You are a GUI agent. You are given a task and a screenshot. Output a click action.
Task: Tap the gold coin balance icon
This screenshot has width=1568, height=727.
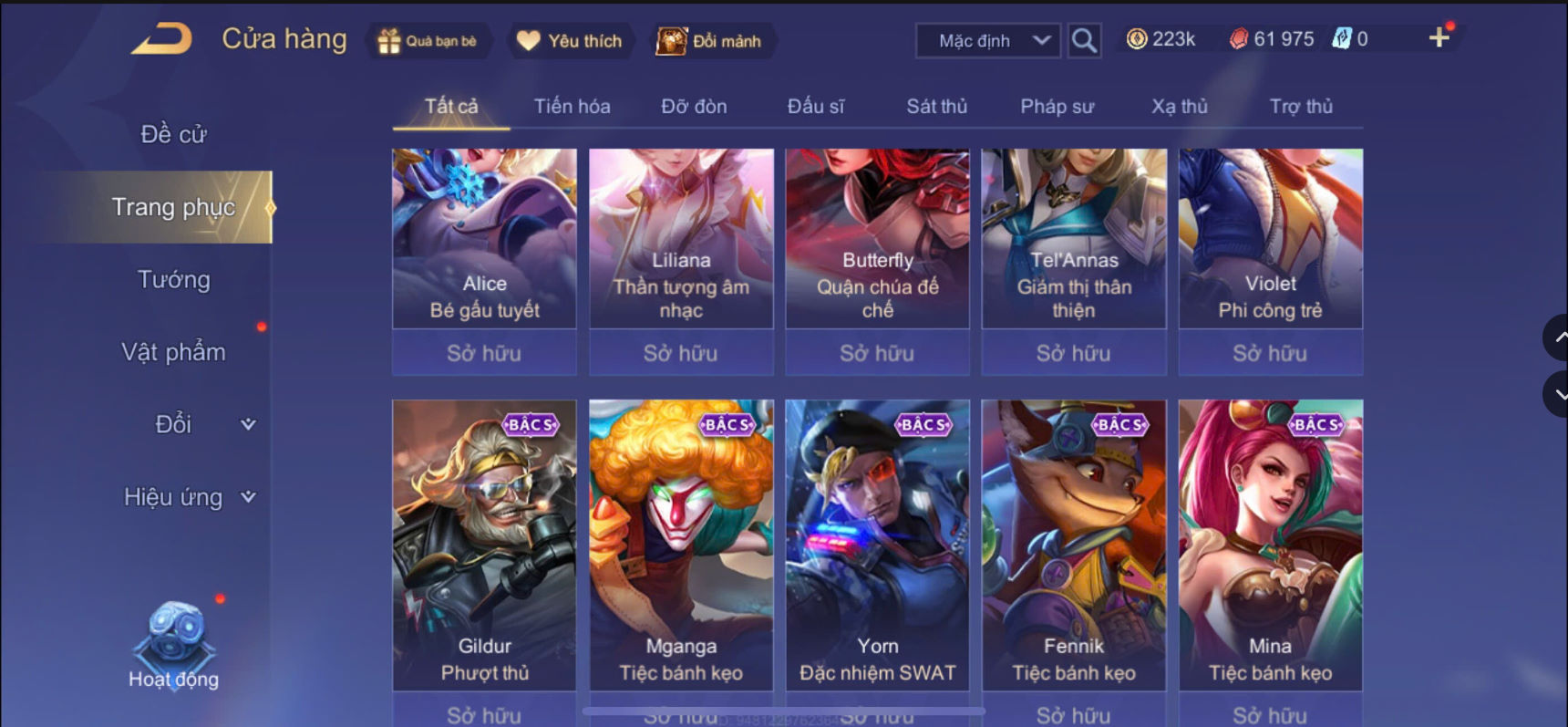[1137, 39]
